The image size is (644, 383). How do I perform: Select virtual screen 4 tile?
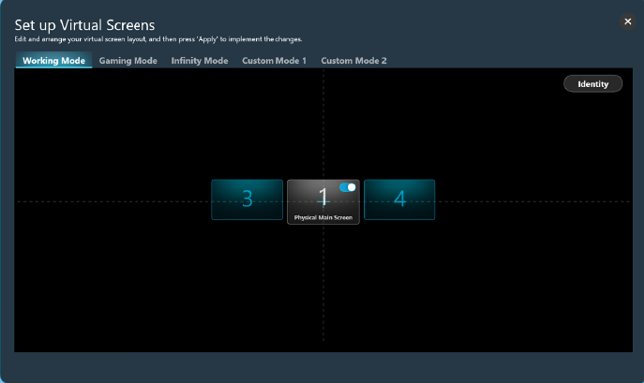[399, 200]
